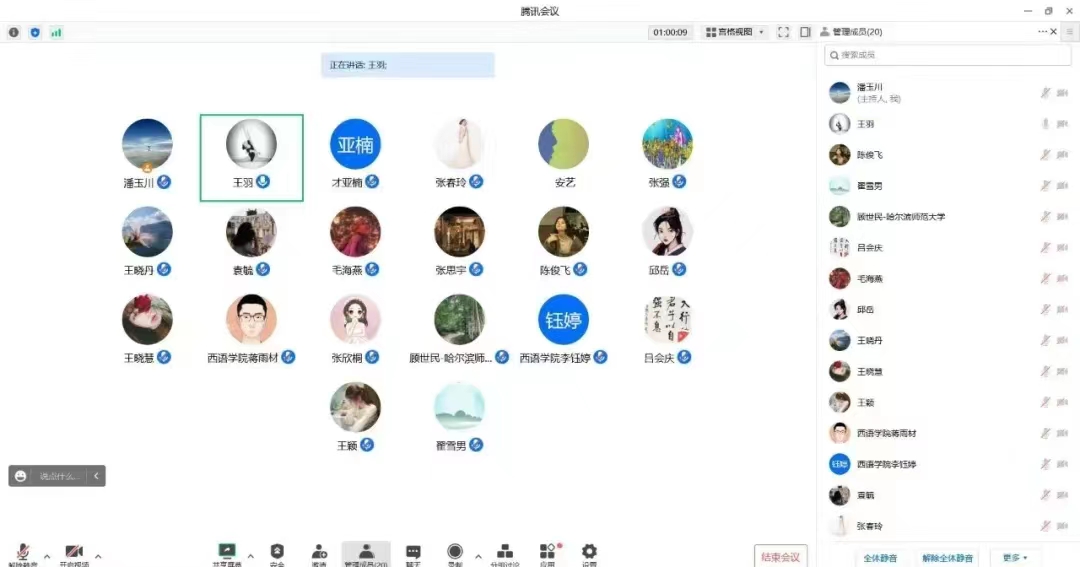Open the Chat panel icon
This screenshot has height=567, width=1080.
click(x=413, y=553)
